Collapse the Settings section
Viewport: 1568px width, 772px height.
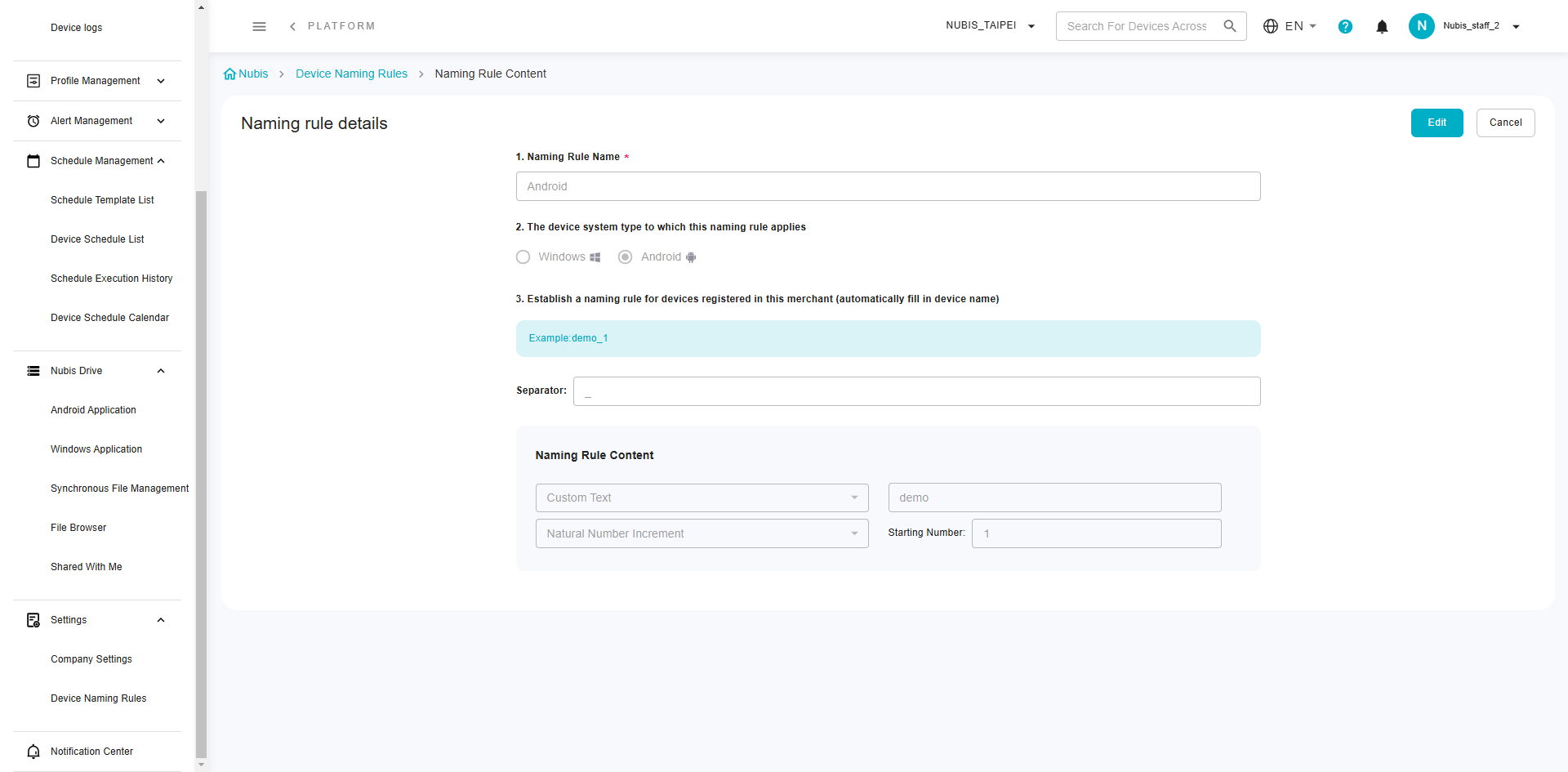click(x=161, y=620)
